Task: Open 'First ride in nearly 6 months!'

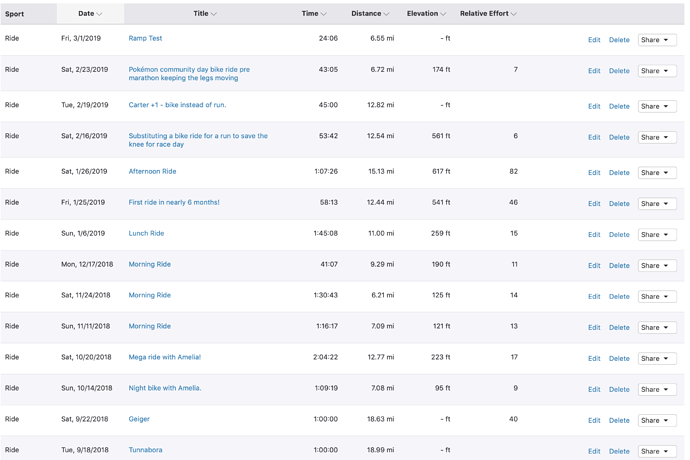Action: point(174,202)
